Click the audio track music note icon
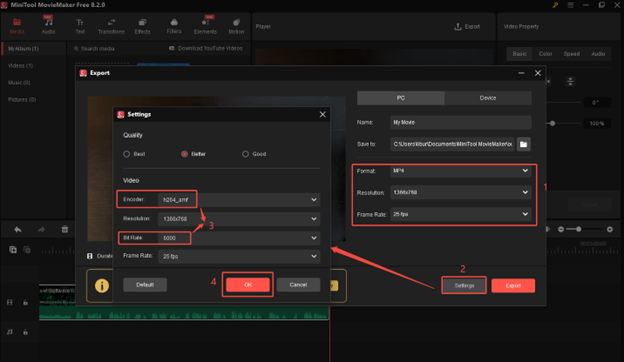This screenshot has width=624, height=362. click(10, 332)
